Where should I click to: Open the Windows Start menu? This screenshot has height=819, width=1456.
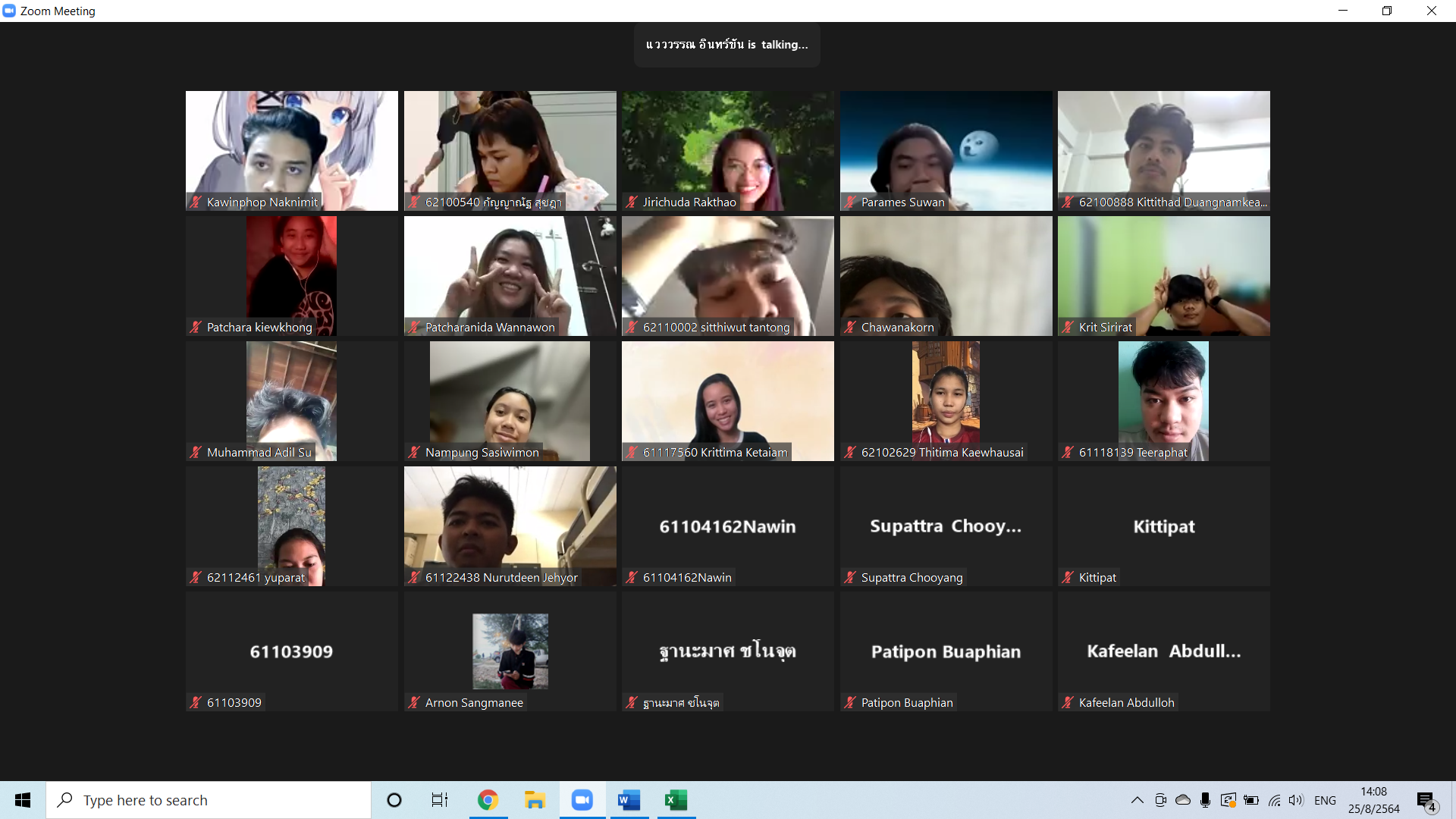pos(23,800)
